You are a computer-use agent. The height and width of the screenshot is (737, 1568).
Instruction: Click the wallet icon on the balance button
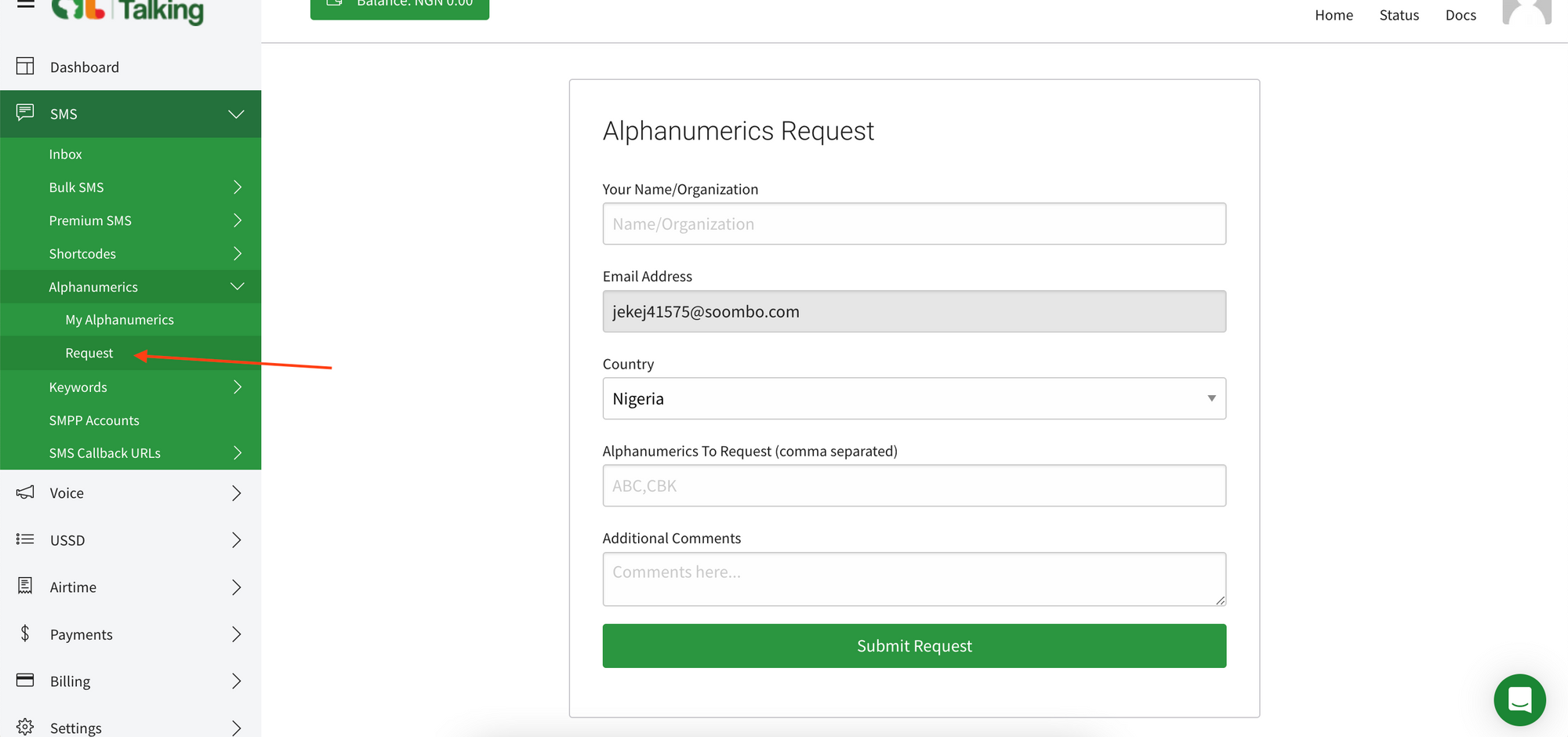[335, 3]
